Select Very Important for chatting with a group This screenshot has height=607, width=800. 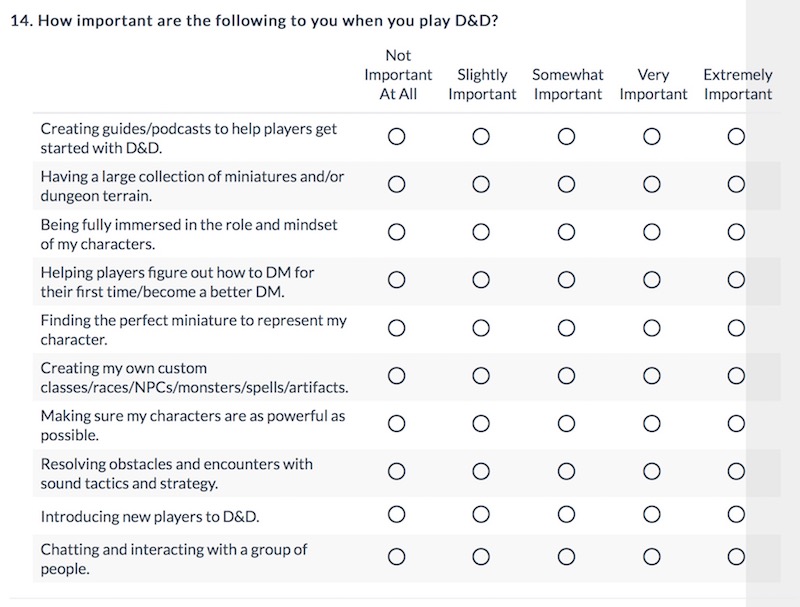coord(652,557)
